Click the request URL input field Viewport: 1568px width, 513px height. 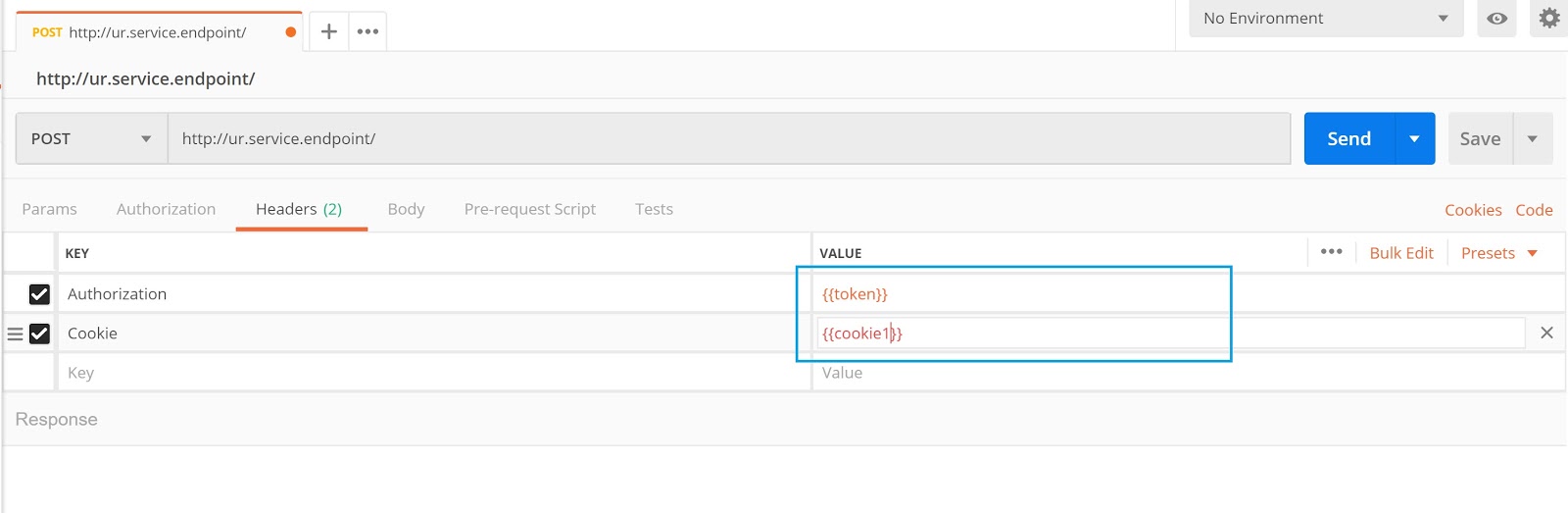pos(728,139)
